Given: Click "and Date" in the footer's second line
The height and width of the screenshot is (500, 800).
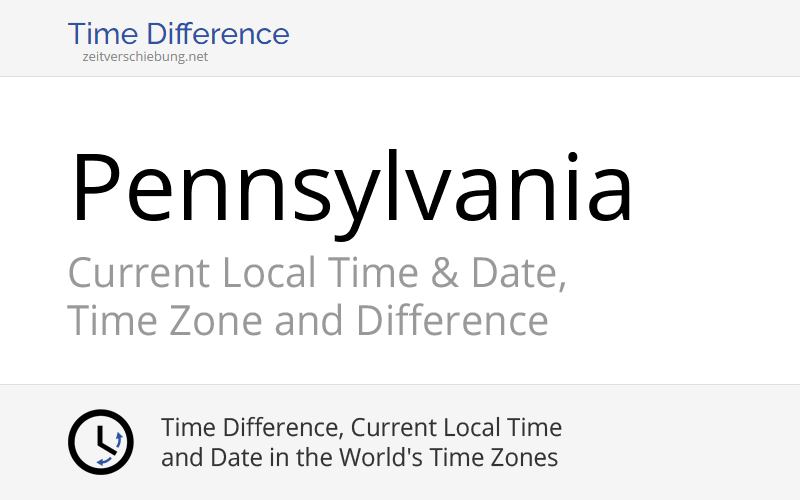Looking at the screenshot, I should click(206, 458).
